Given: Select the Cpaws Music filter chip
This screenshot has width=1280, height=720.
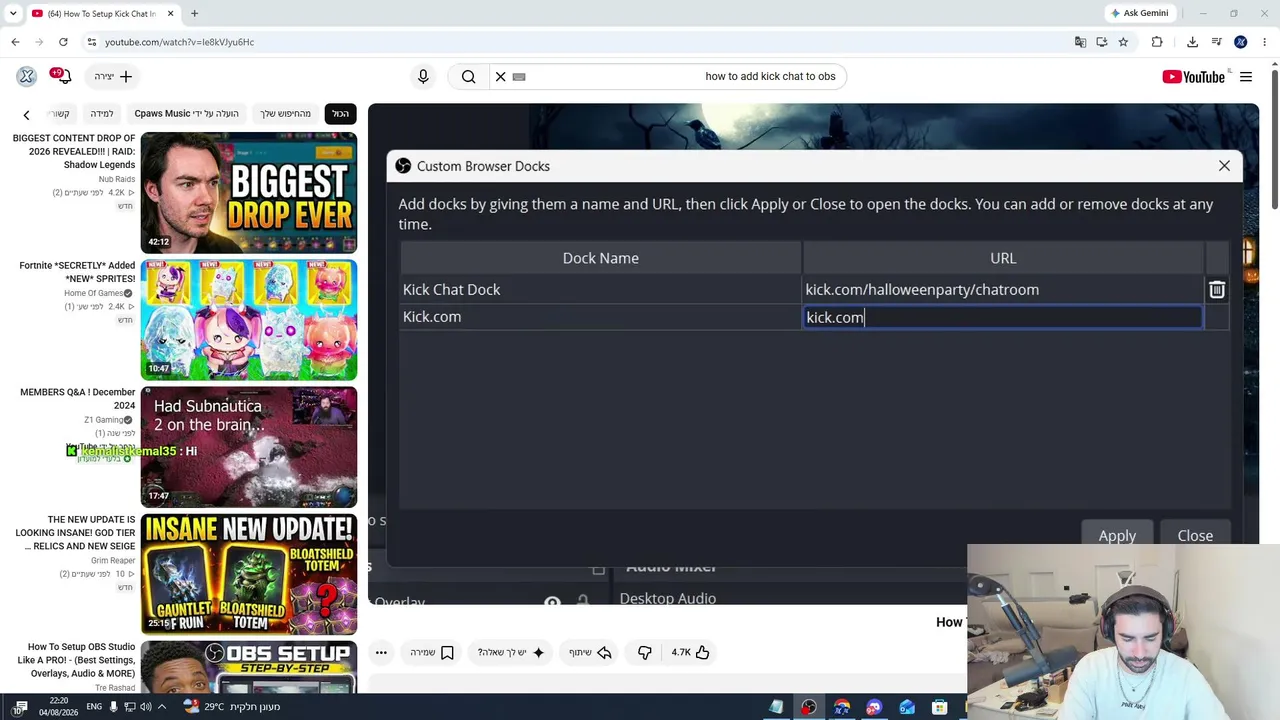Looking at the screenshot, I should pos(187,114).
